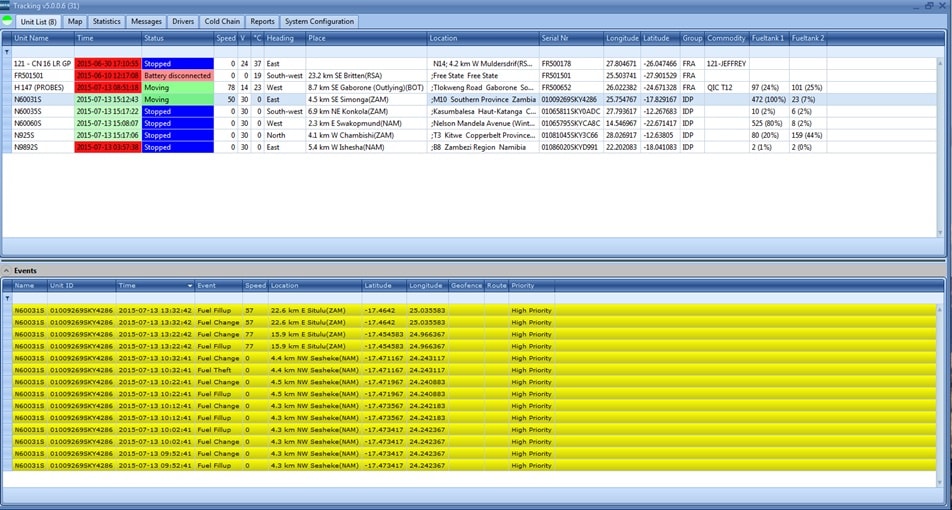Image resolution: width=952 pixels, height=510 pixels.
Task: Open the Reports tab
Action: [262, 21]
